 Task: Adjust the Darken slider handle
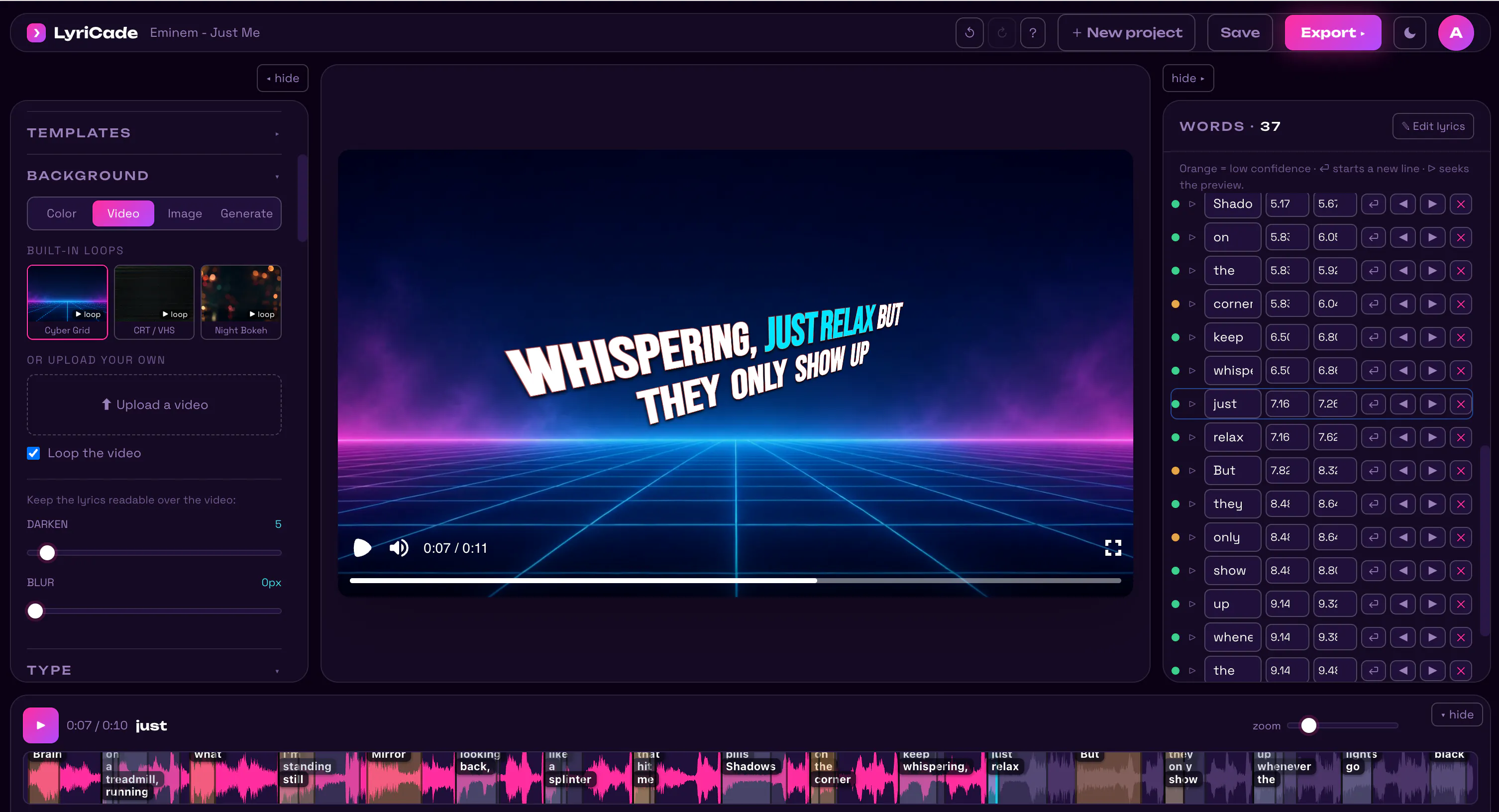pos(47,553)
